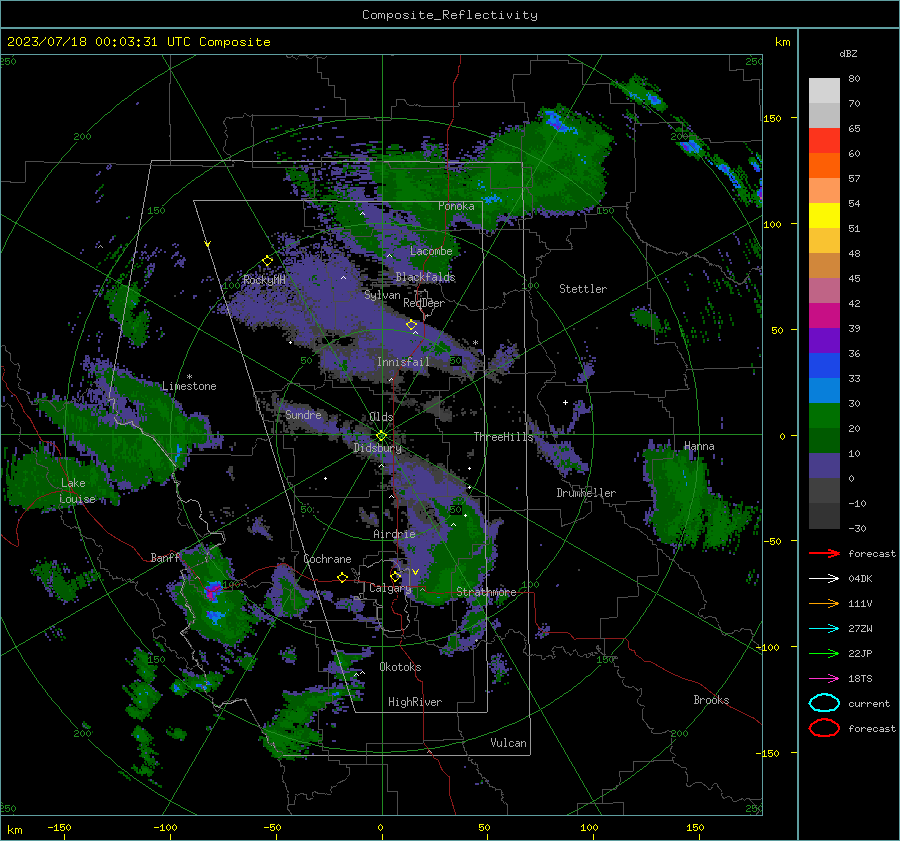
Task: Pick the light gray swatch between 80 and 70
Action: click(824, 91)
